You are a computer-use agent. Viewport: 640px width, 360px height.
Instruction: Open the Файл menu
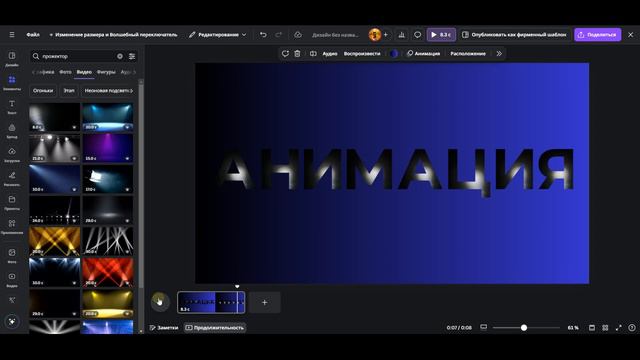pos(33,35)
